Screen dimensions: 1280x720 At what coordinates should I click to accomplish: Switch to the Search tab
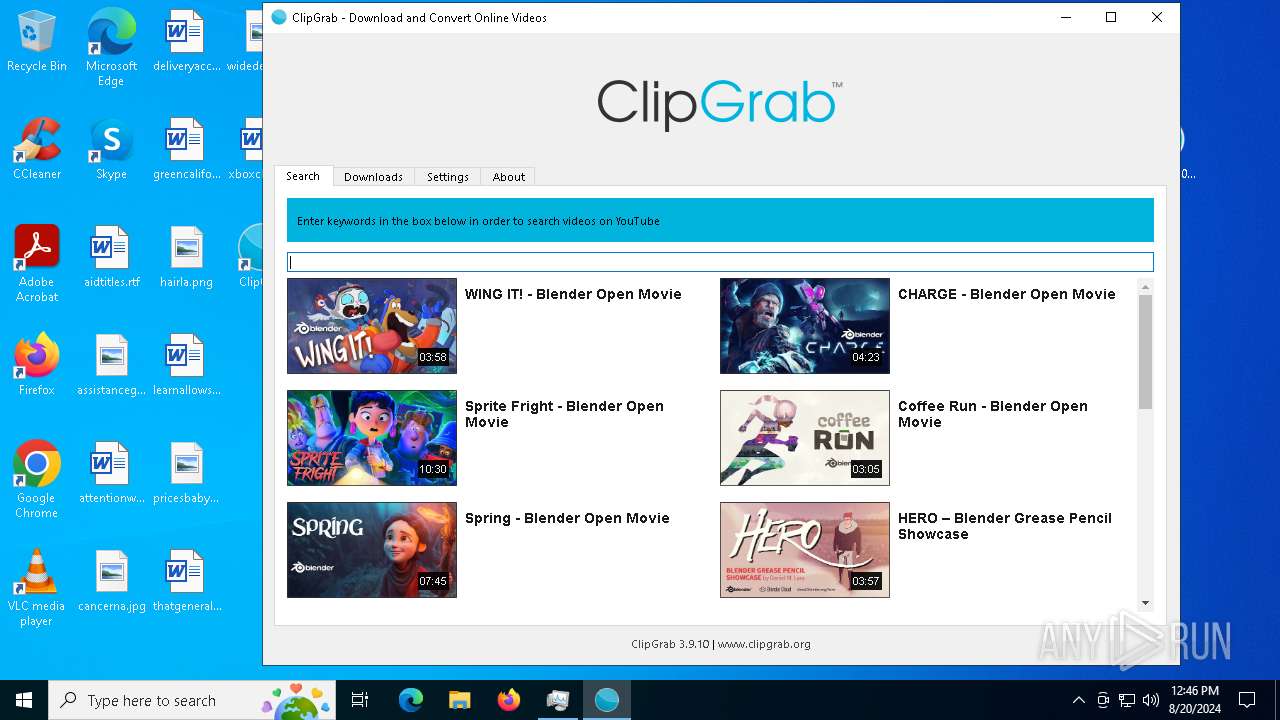tap(303, 176)
